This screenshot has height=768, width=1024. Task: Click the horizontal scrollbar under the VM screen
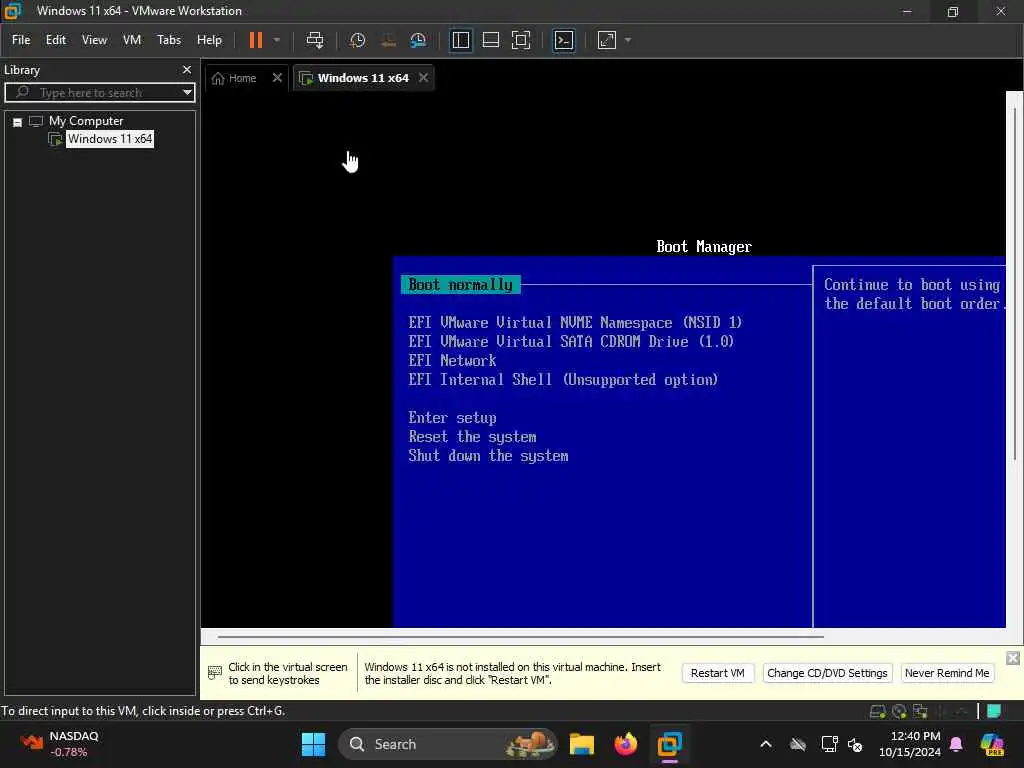[x=520, y=636]
